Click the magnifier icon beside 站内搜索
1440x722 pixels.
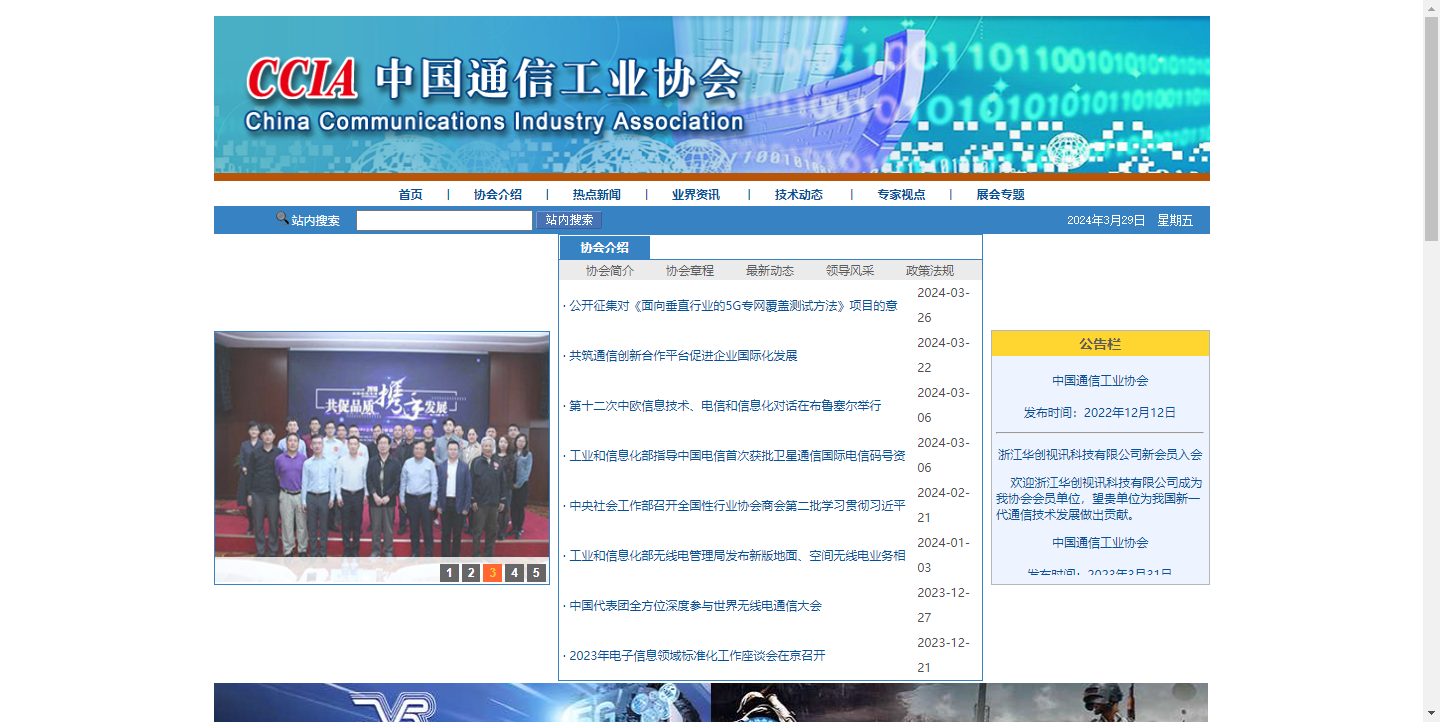(282, 218)
